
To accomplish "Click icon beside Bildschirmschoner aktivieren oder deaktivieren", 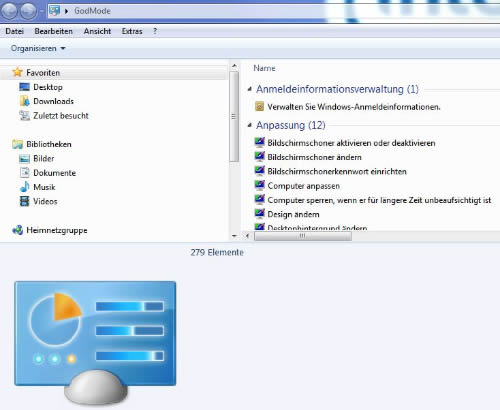I will 259,142.
